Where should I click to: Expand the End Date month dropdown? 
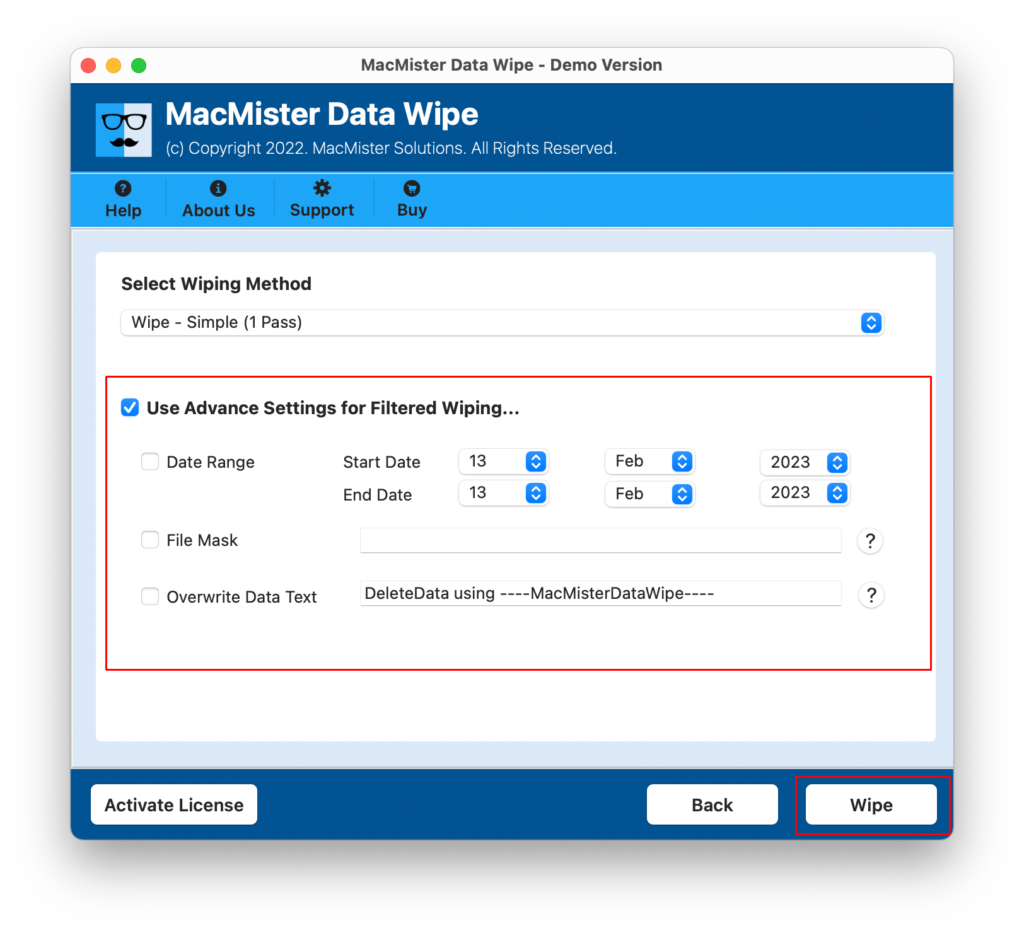point(649,494)
